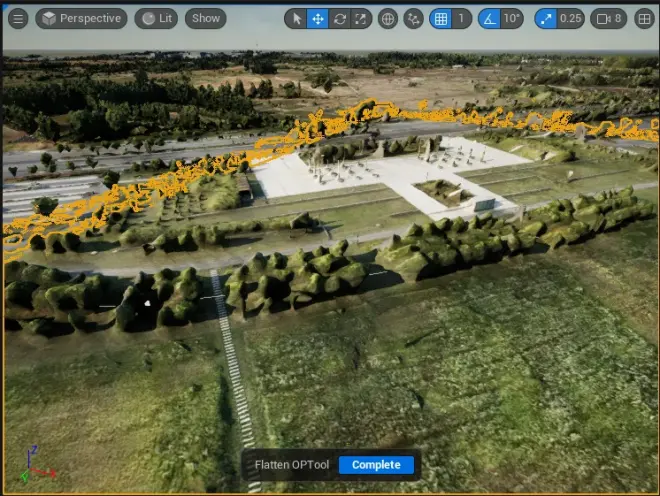Image resolution: width=660 pixels, height=496 pixels.
Task: Open the Perspective view mode dropdown
Action: pyautogui.click(x=82, y=19)
